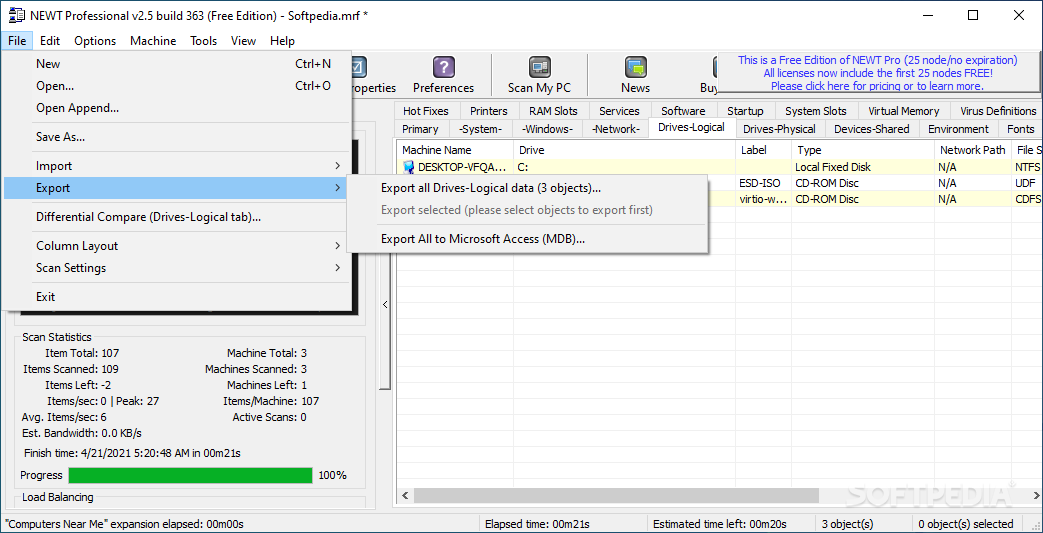Screen dimensions: 1043x533
Task: Open the RAM Slots tab
Action: [553, 111]
